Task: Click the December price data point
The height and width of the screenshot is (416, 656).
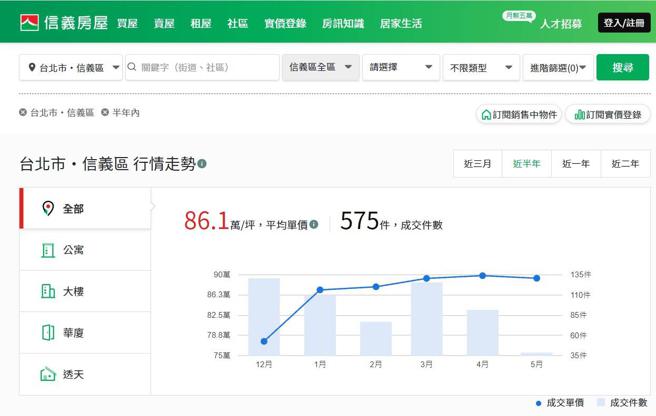Action: click(x=264, y=342)
